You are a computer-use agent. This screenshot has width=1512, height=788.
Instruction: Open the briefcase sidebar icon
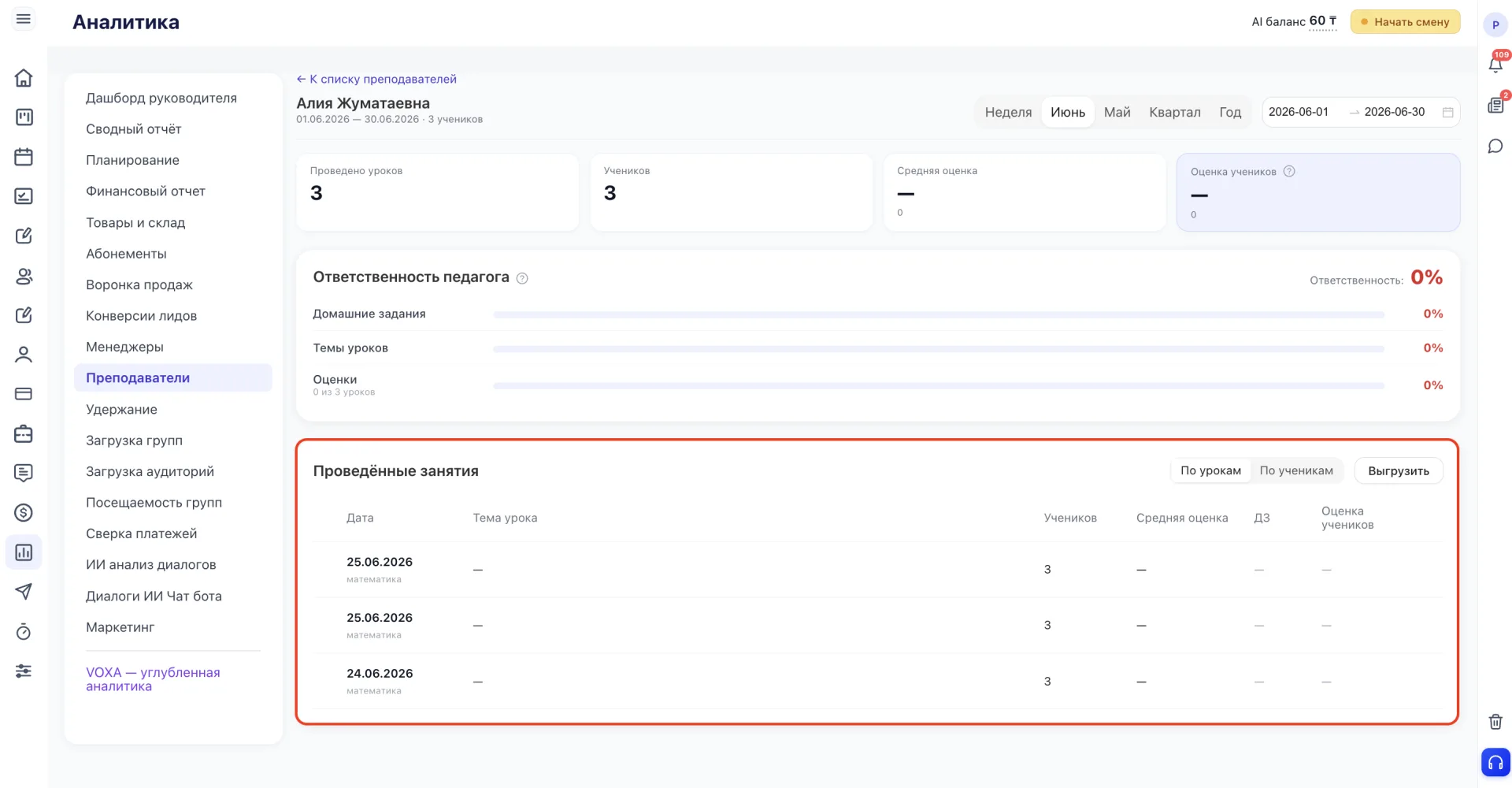click(24, 433)
